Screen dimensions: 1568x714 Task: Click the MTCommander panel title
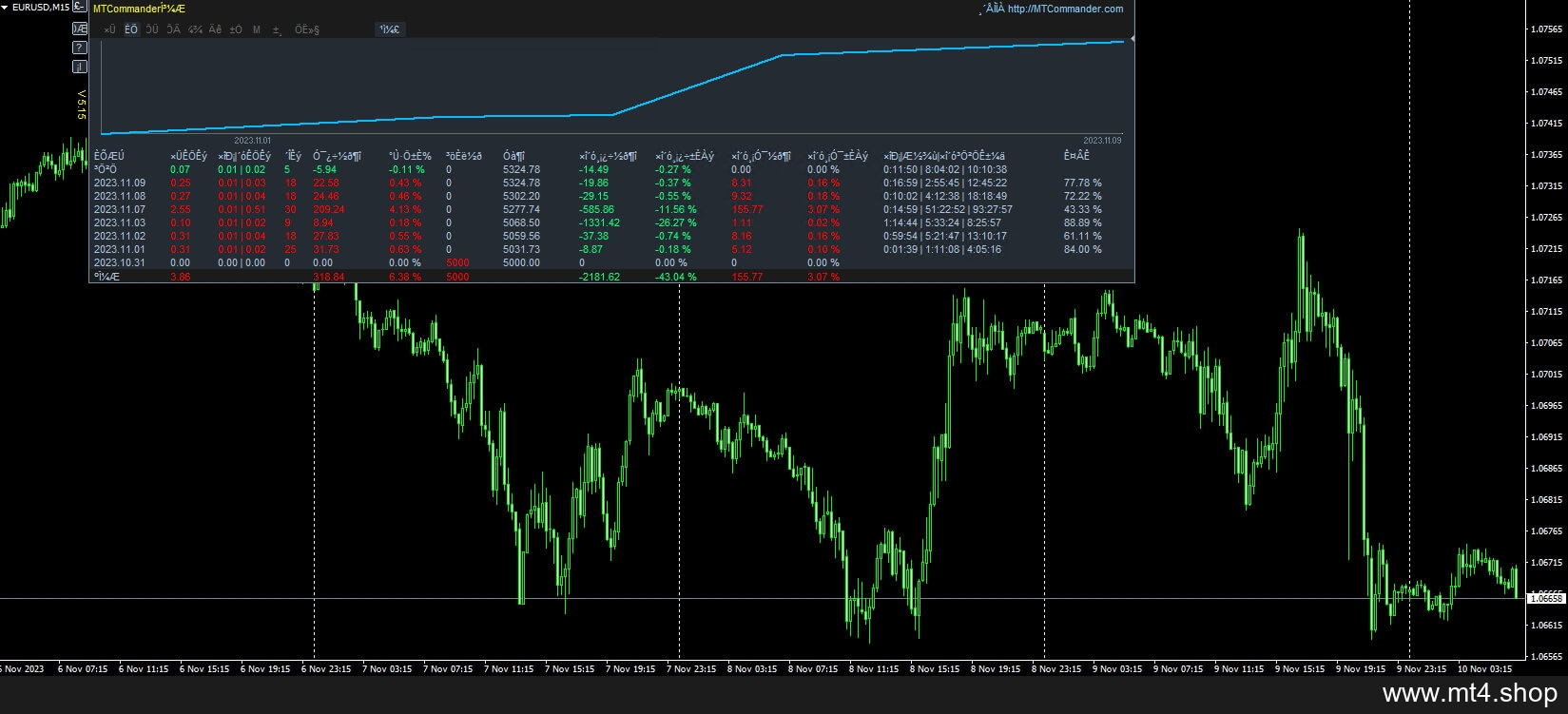point(140,9)
